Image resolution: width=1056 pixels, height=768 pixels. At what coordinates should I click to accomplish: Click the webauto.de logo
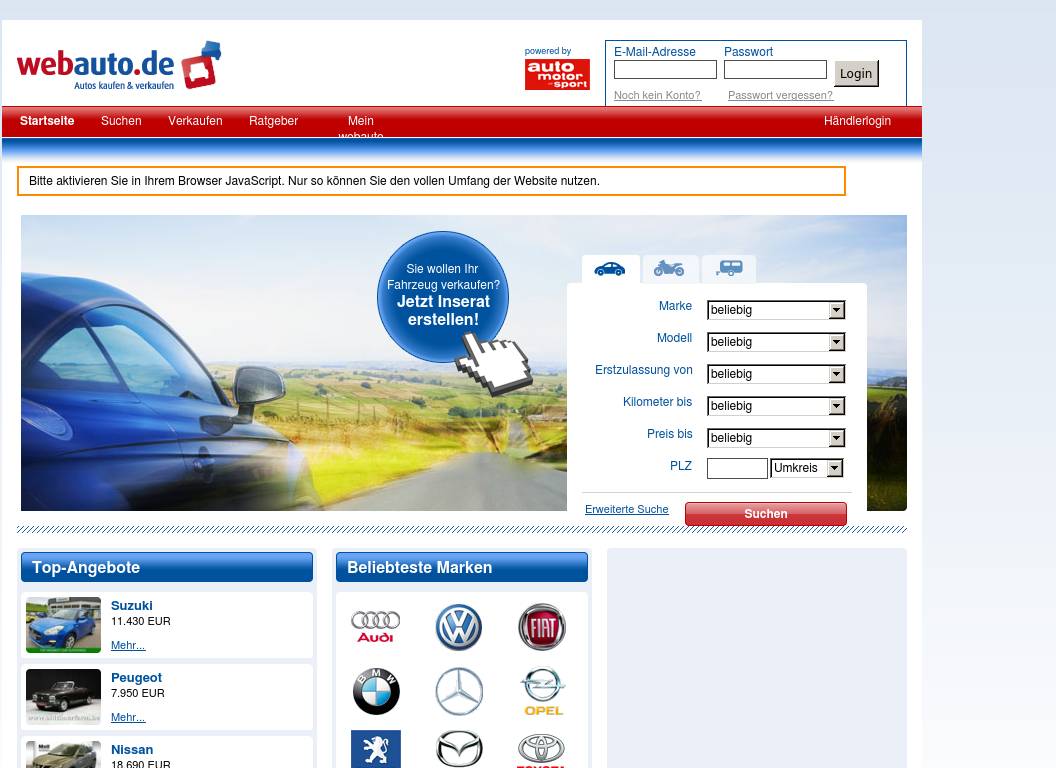coord(118,66)
